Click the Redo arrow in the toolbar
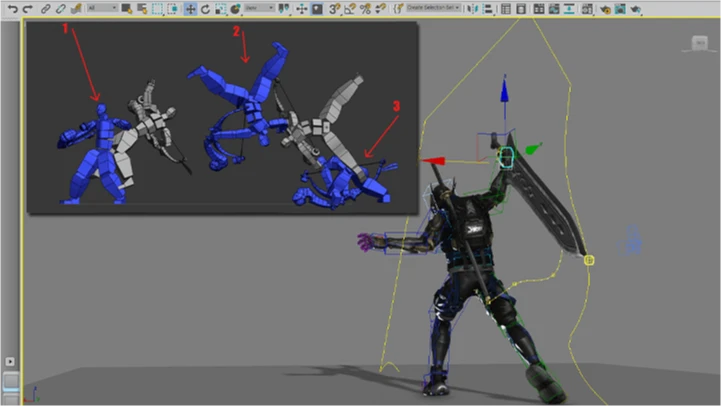Screen dimensions: 721x406 click(x=28, y=9)
